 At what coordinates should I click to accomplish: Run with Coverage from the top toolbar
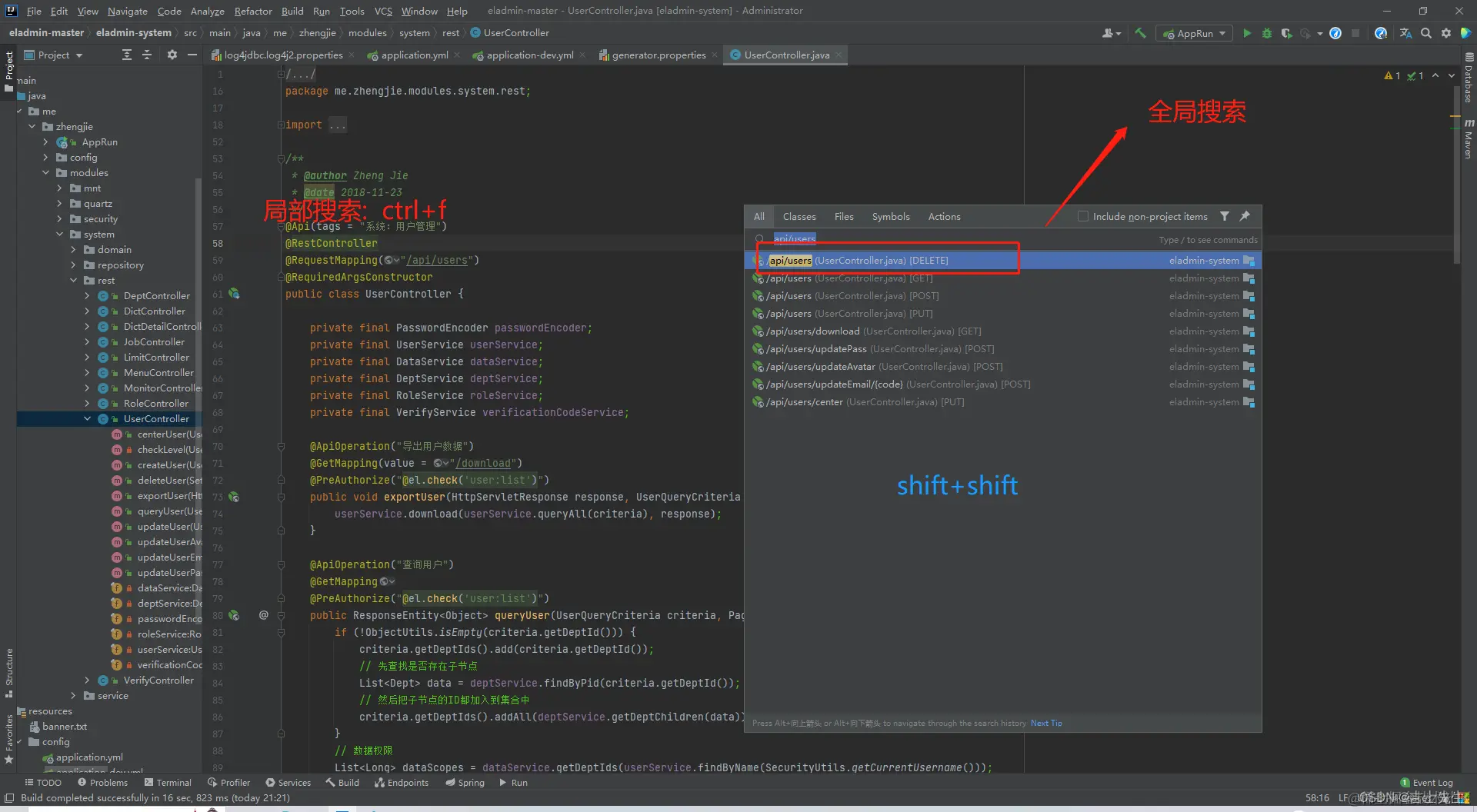(1286, 33)
